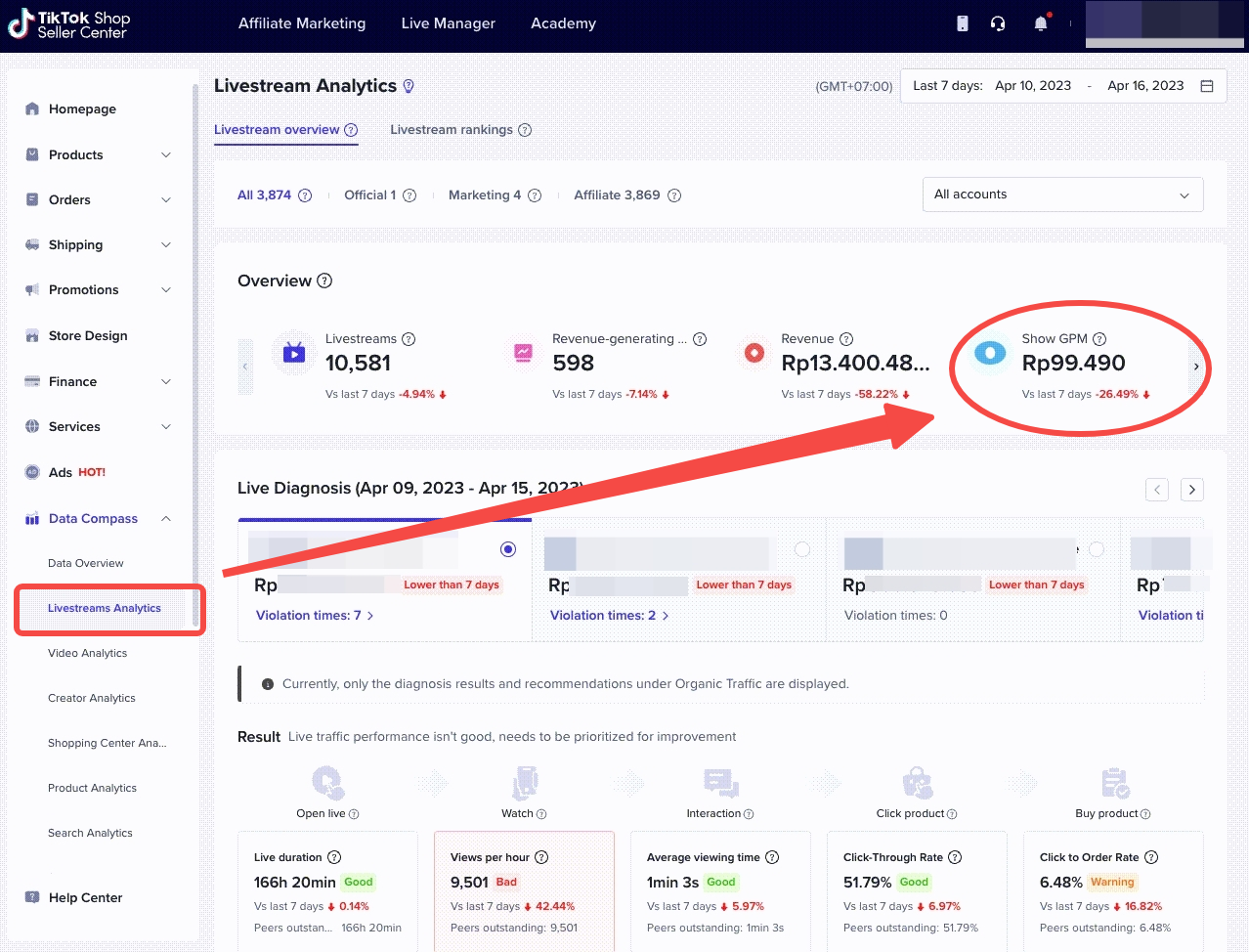Image resolution: width=1249 pixels, height=952 pixels.
Task: Open Affiliate Marketing in top navigation
Action: point(302,23)
